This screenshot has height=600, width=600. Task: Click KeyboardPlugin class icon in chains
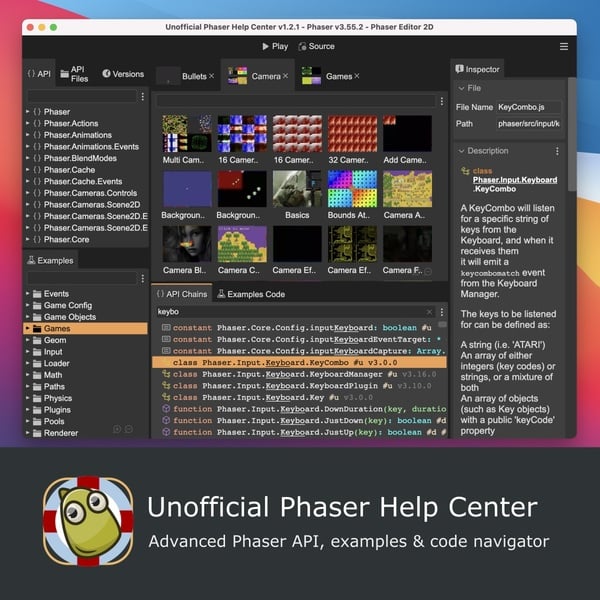(166, 385)
